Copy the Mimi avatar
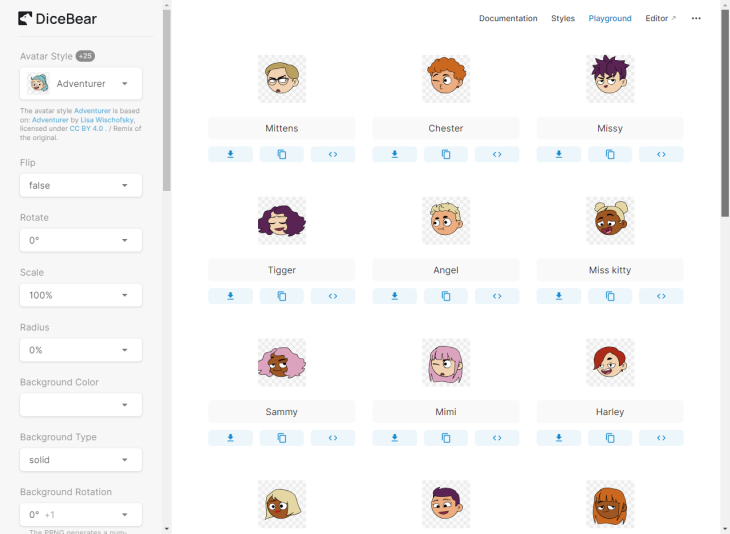Image resolution: width=730 pixels, height=534 pixels. pyautogui.click(x=446, y=438)
